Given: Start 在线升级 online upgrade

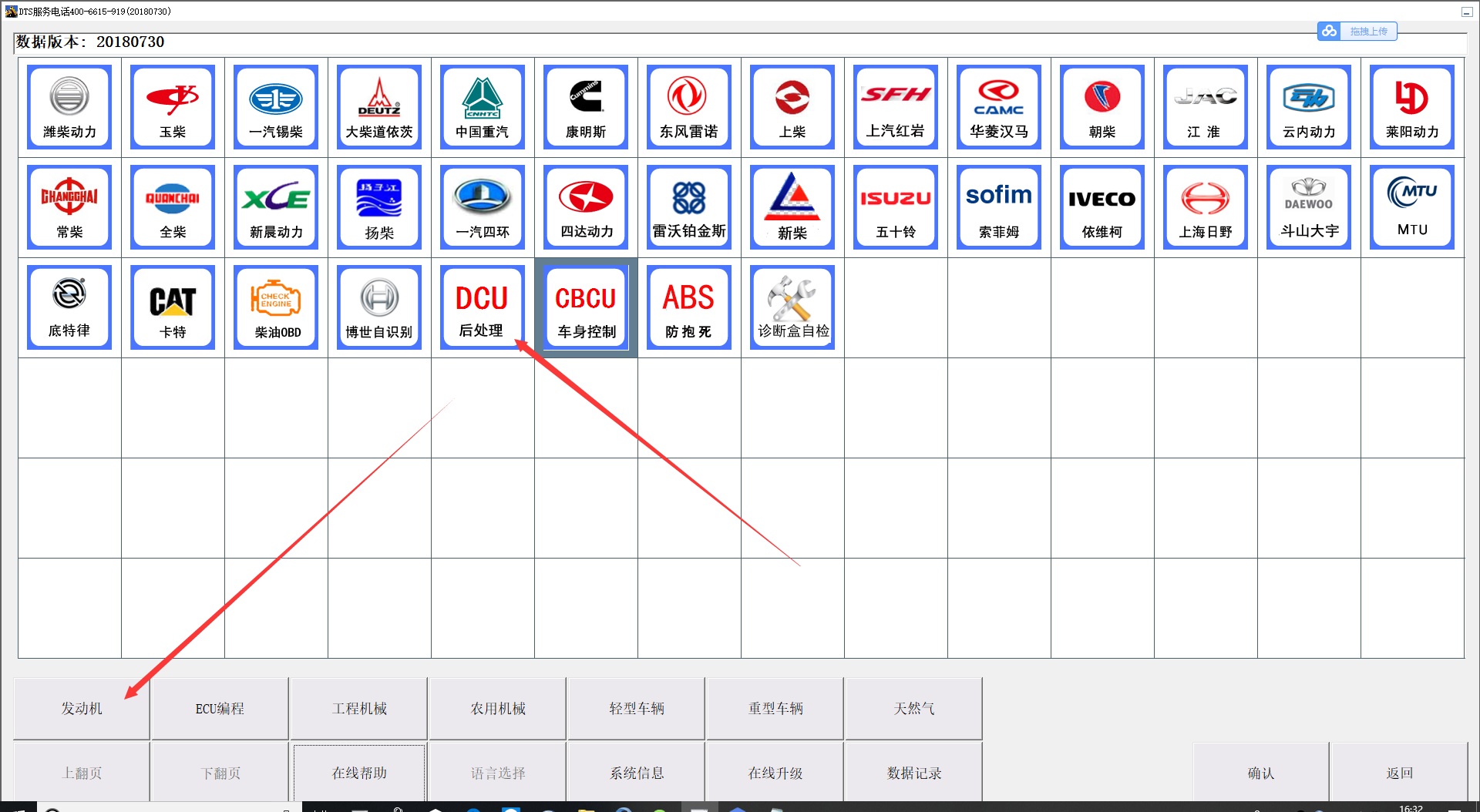Looking at the screenshot, I should [775, 772].
